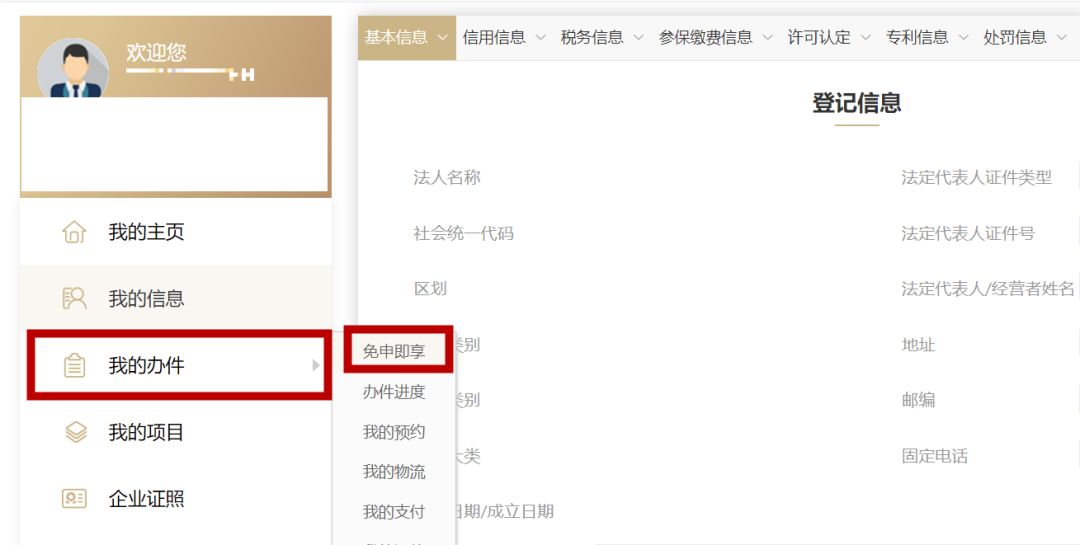Select 办件进度 in the submenu

coord(394,392)
